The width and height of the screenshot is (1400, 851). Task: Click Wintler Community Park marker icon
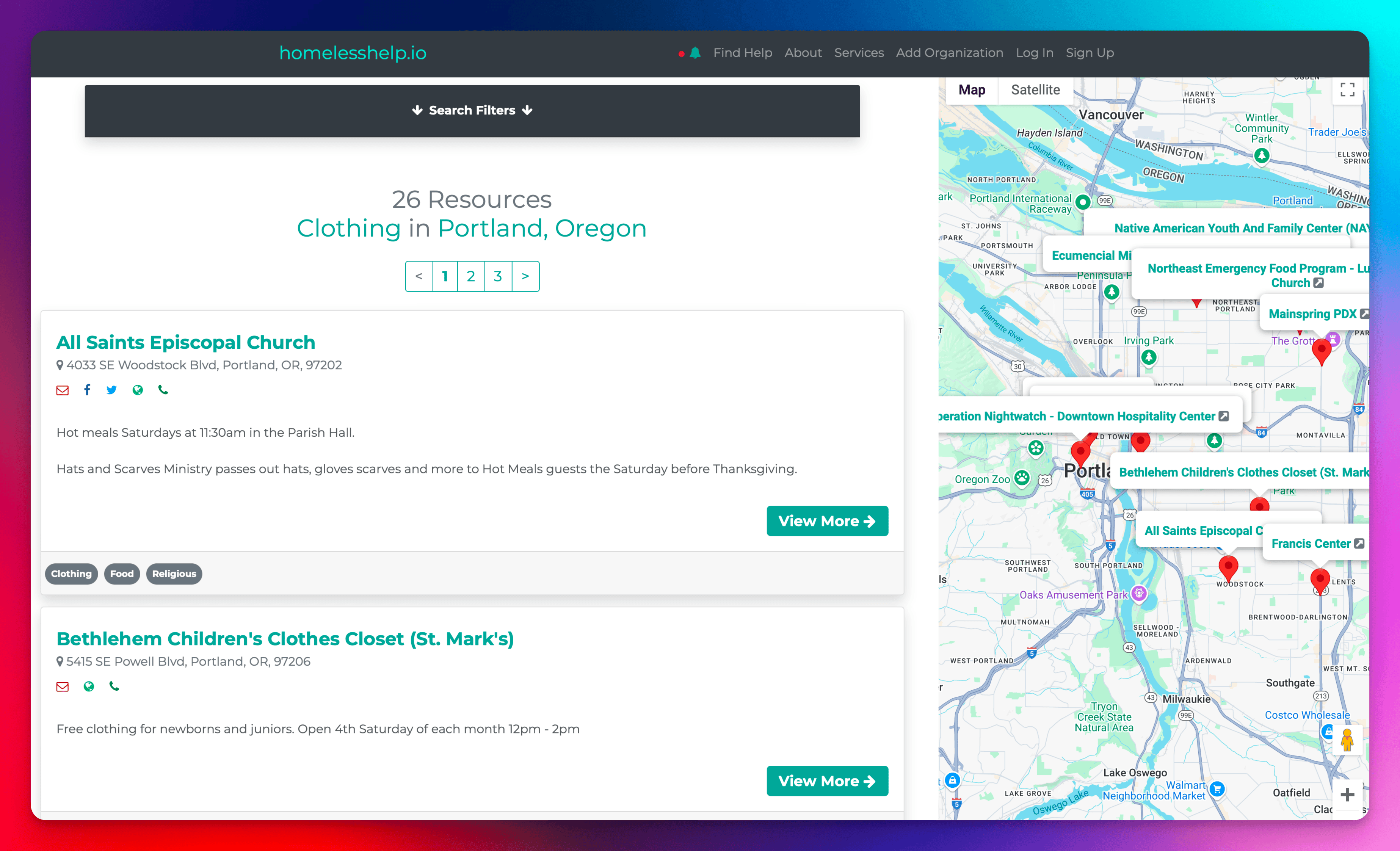pyautogui.click(x=1261, y=155)
